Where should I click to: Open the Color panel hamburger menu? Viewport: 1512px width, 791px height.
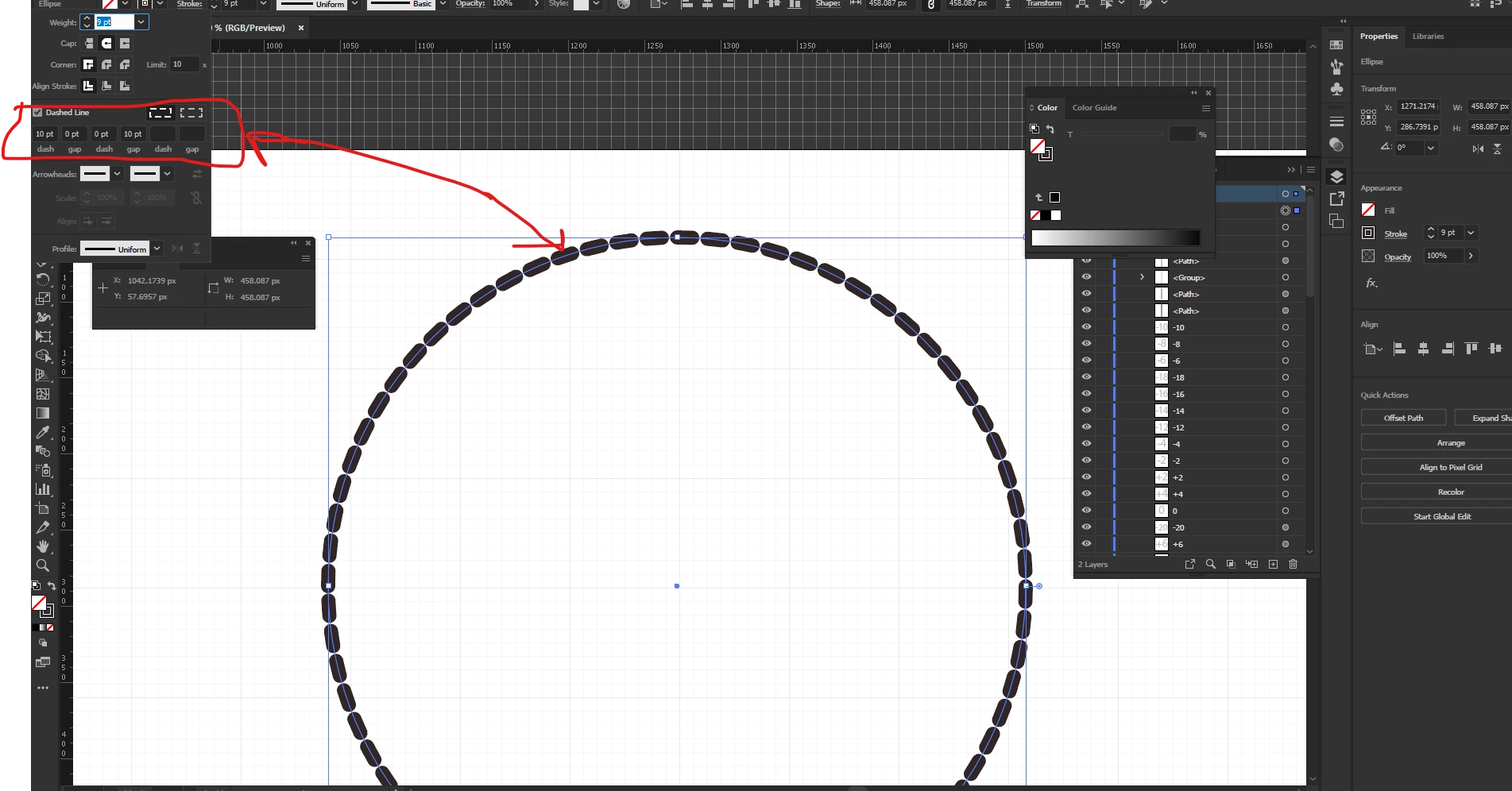[1206, 108]
